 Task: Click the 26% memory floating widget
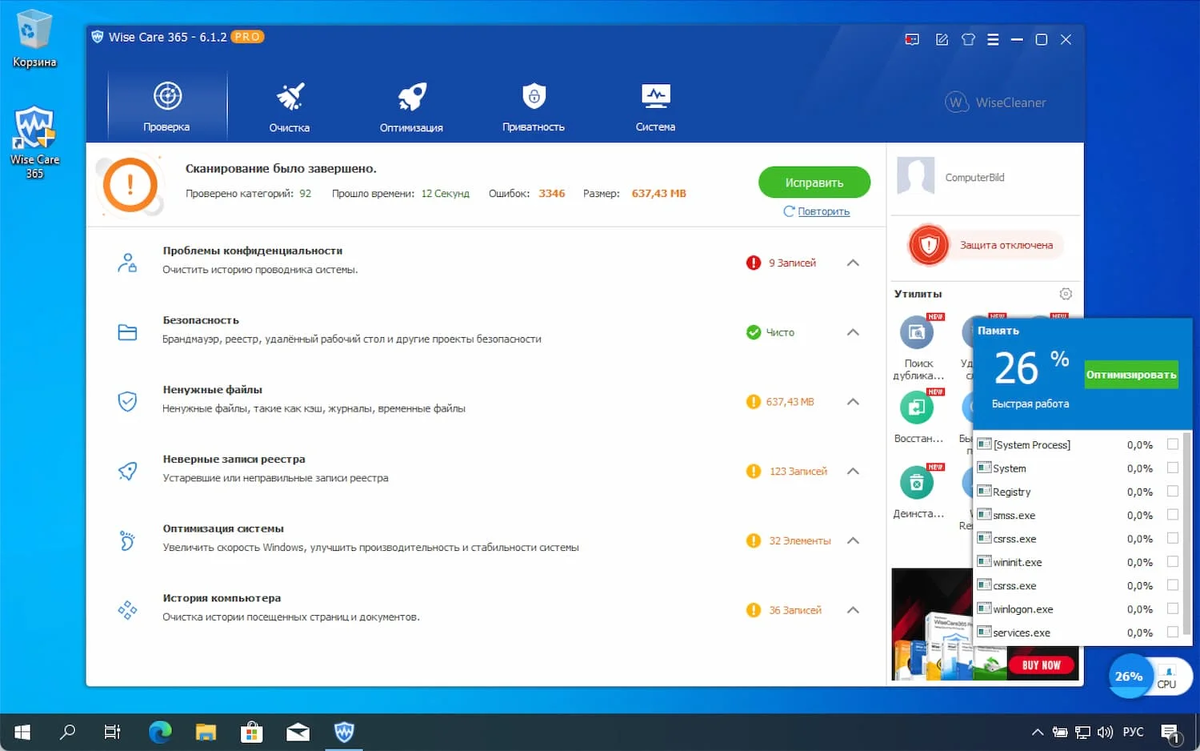(x=1129, y=676)
